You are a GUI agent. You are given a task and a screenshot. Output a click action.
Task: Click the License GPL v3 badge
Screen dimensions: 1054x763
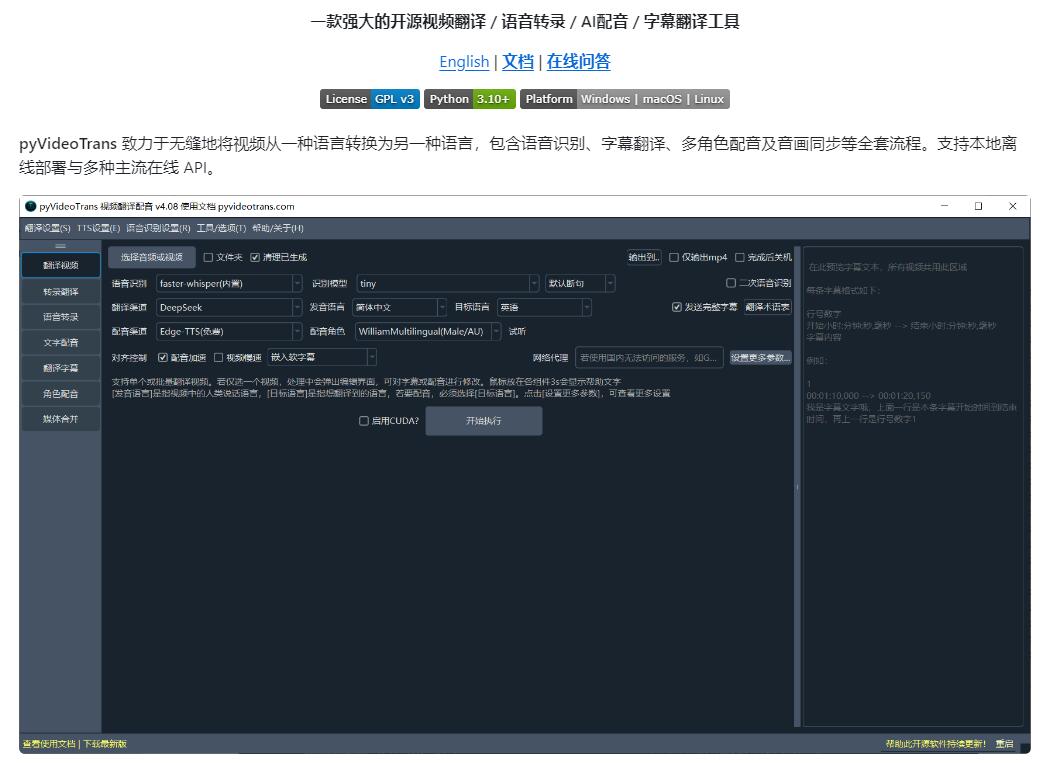coord(370,99)
